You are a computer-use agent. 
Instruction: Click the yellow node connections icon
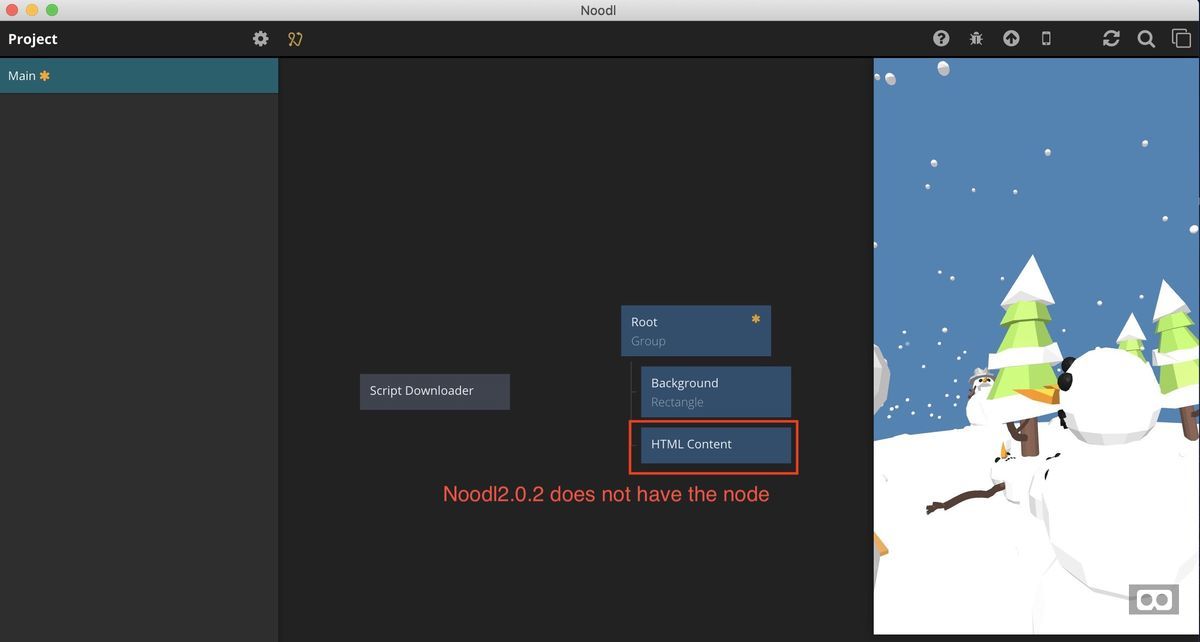(x=295, y=39)
